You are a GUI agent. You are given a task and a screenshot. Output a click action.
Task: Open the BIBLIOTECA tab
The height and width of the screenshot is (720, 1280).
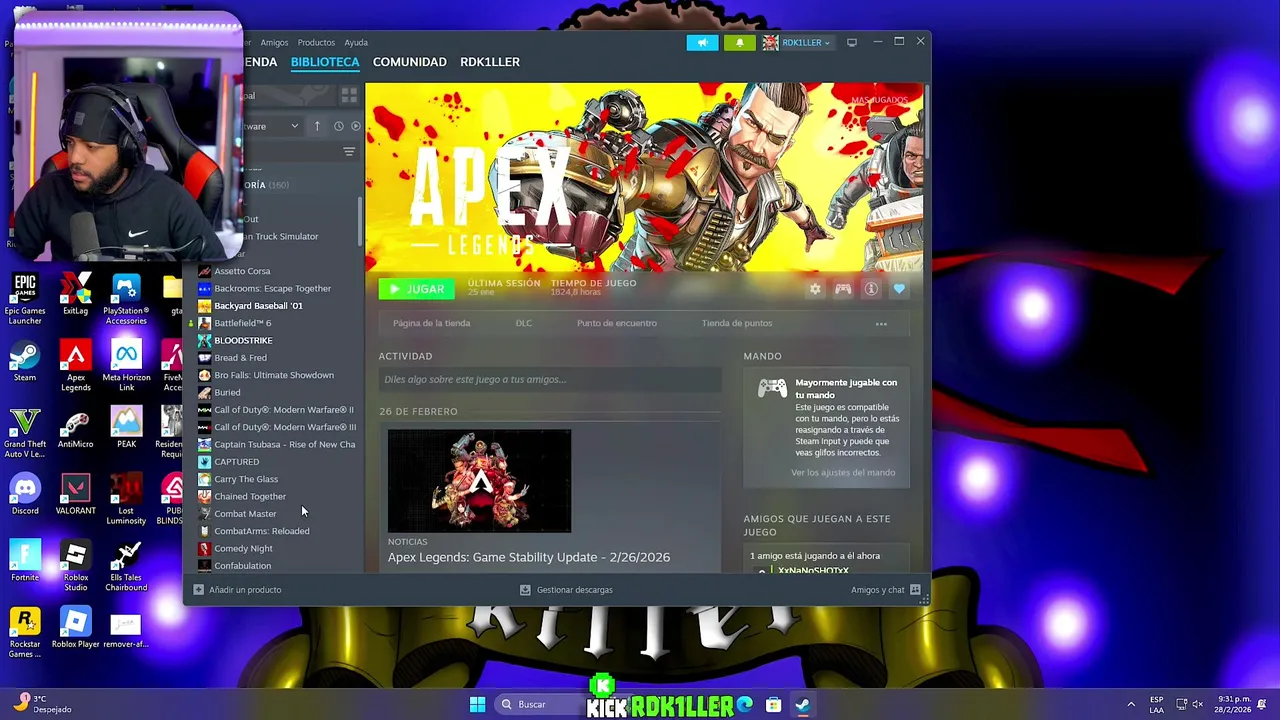click(325, 62)
